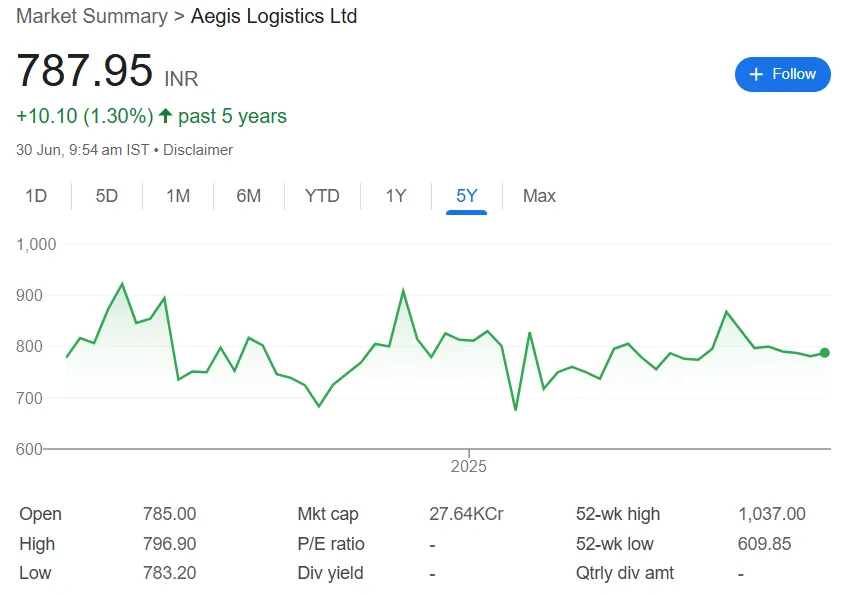Click the 787.95 price value
861x595 pixels.
tap(85, 70)
